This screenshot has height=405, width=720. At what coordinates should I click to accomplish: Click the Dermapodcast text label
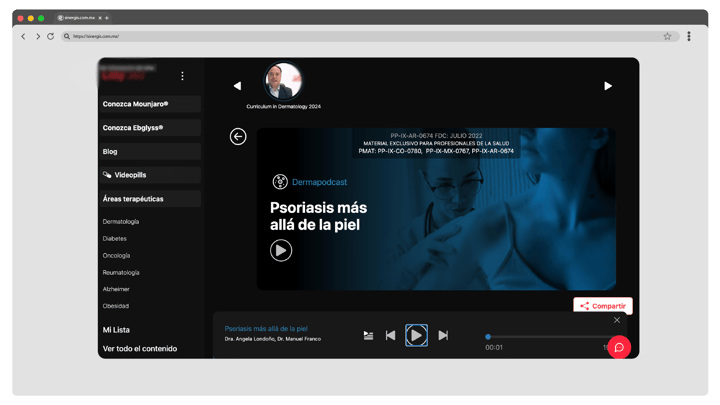pyautogui.click(x=320, y=182)
